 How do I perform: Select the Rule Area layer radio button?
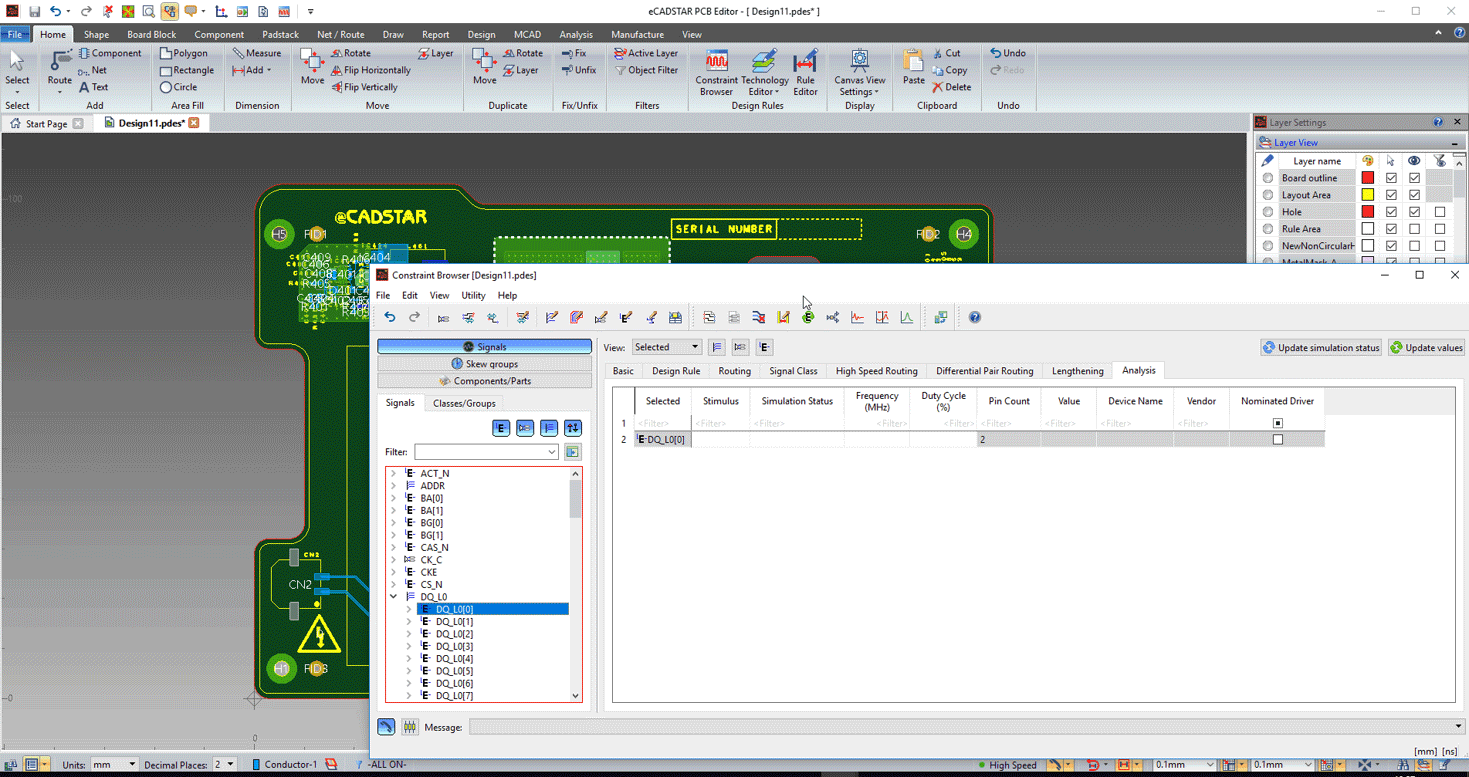pyautogui.click(x=1268, y=229)
